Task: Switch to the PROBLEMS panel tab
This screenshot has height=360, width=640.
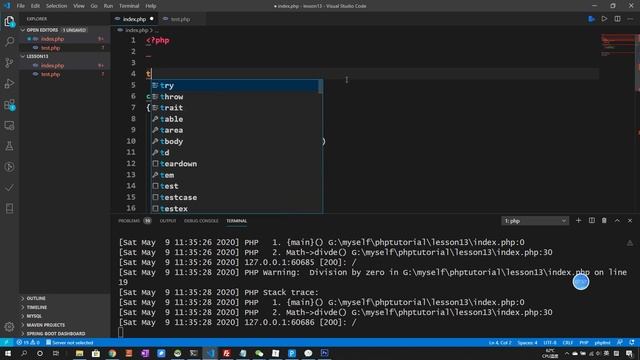Action: pyautogui.click(x=134, y=221)
